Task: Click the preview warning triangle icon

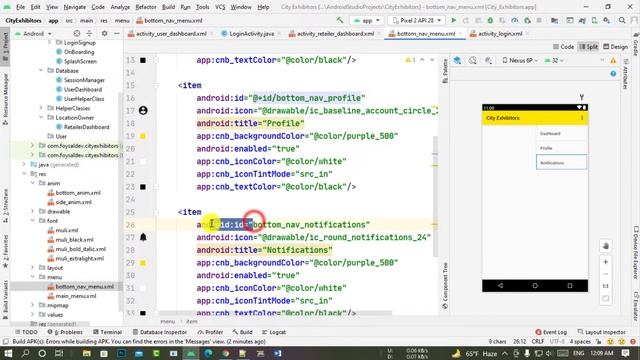Action: point(613,60)
